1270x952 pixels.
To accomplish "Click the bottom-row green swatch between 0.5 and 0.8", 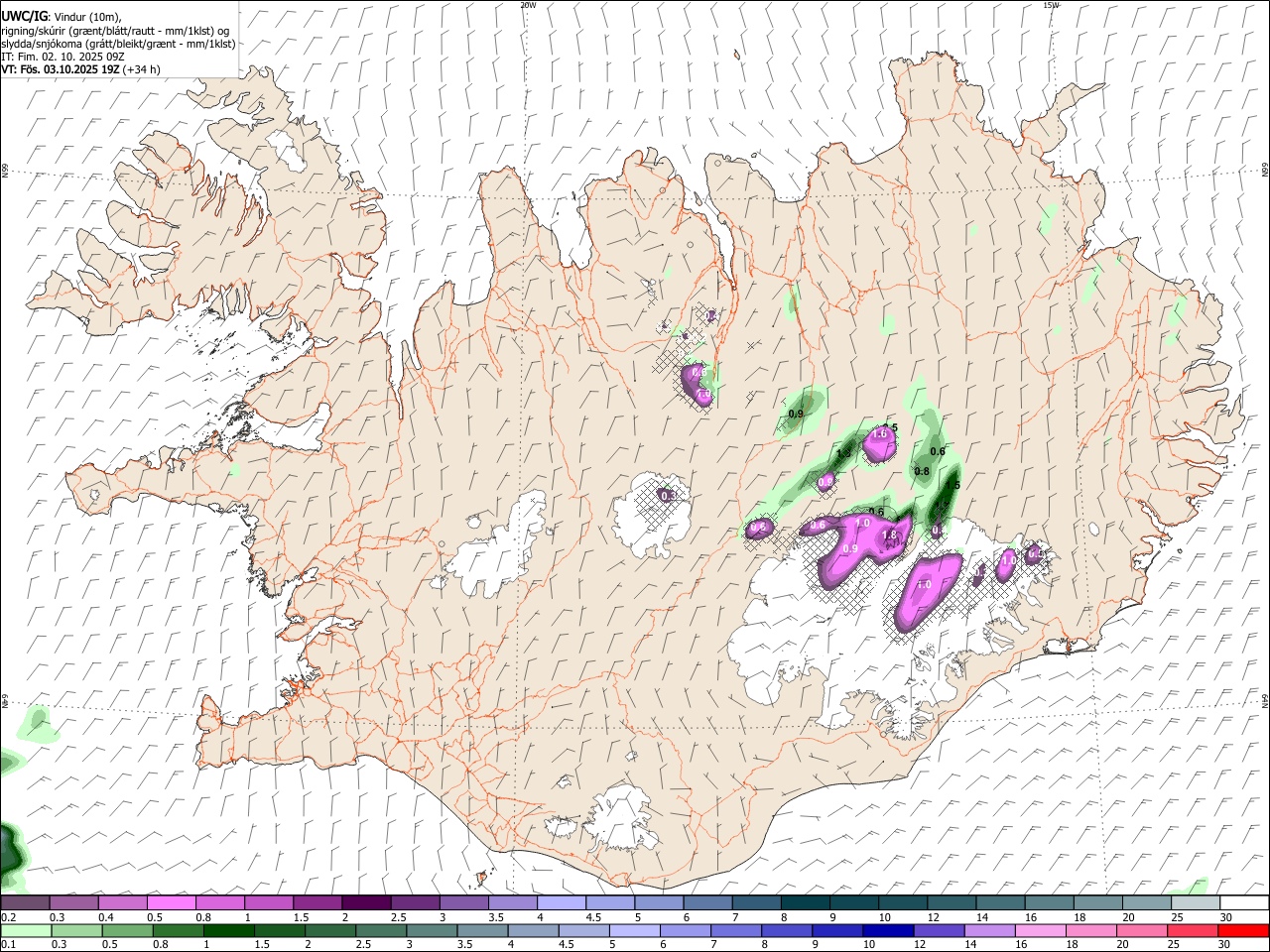I will point(127,931).
